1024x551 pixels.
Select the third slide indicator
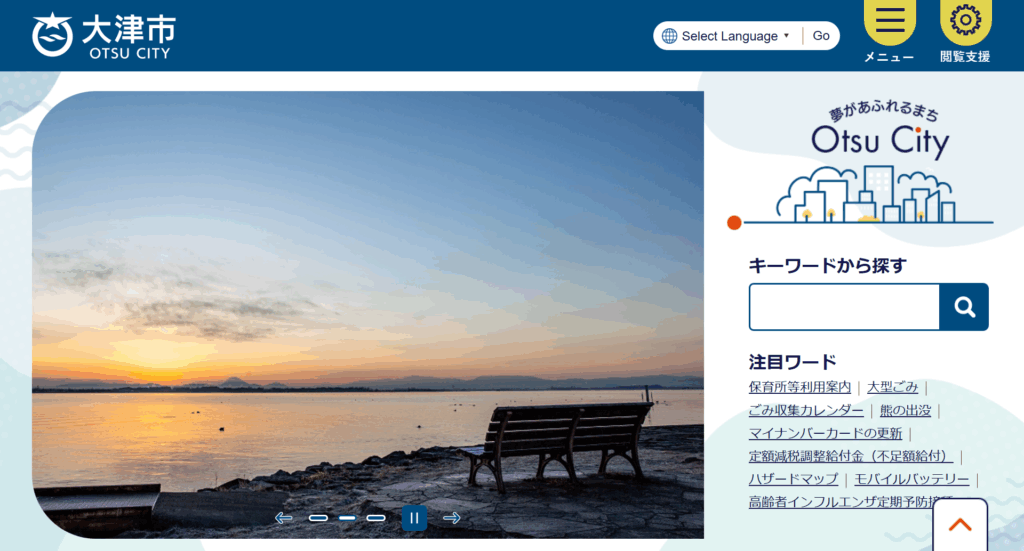[376, 518]
